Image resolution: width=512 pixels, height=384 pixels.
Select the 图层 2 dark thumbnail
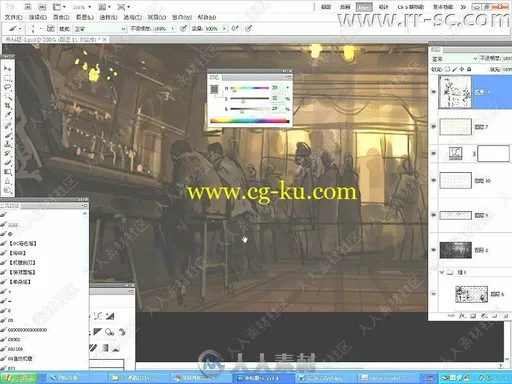coord(455,250)
